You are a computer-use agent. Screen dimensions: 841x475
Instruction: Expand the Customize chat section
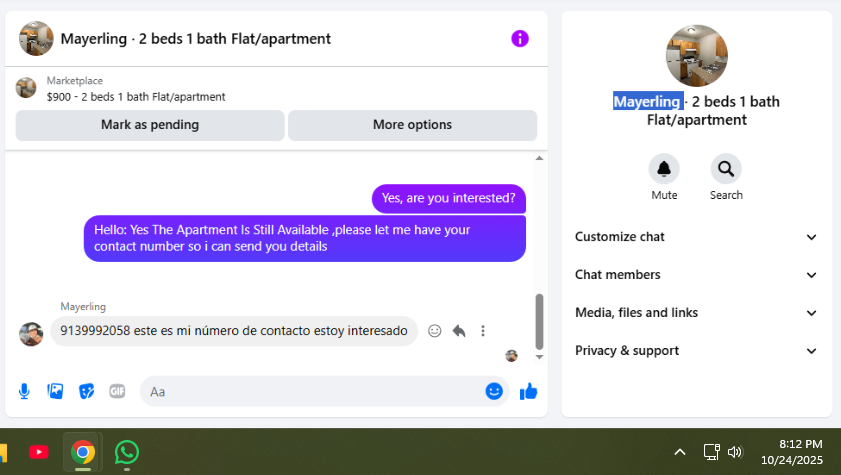(x=696, y=237)
